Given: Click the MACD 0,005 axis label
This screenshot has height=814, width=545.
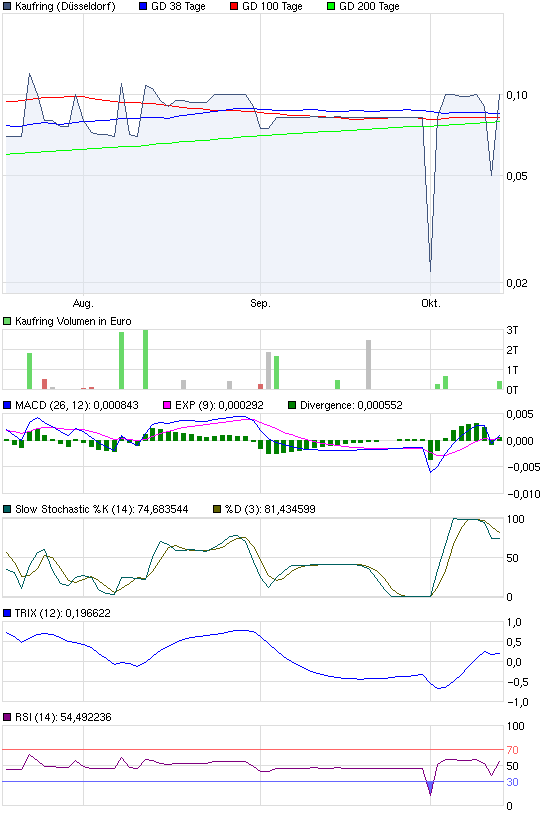Looking at the screenshot, I should [x=520, y=414].
